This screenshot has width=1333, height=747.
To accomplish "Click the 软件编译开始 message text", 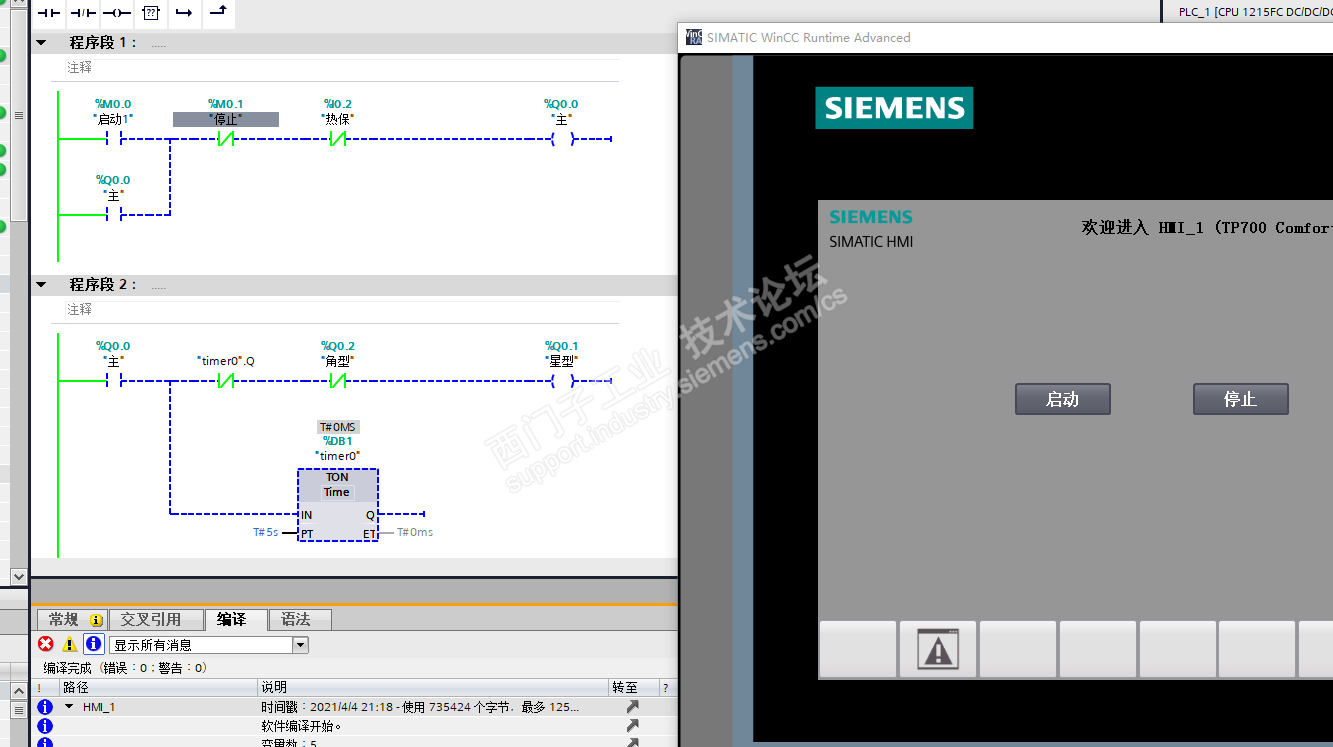I will click(x=301, y=726).
